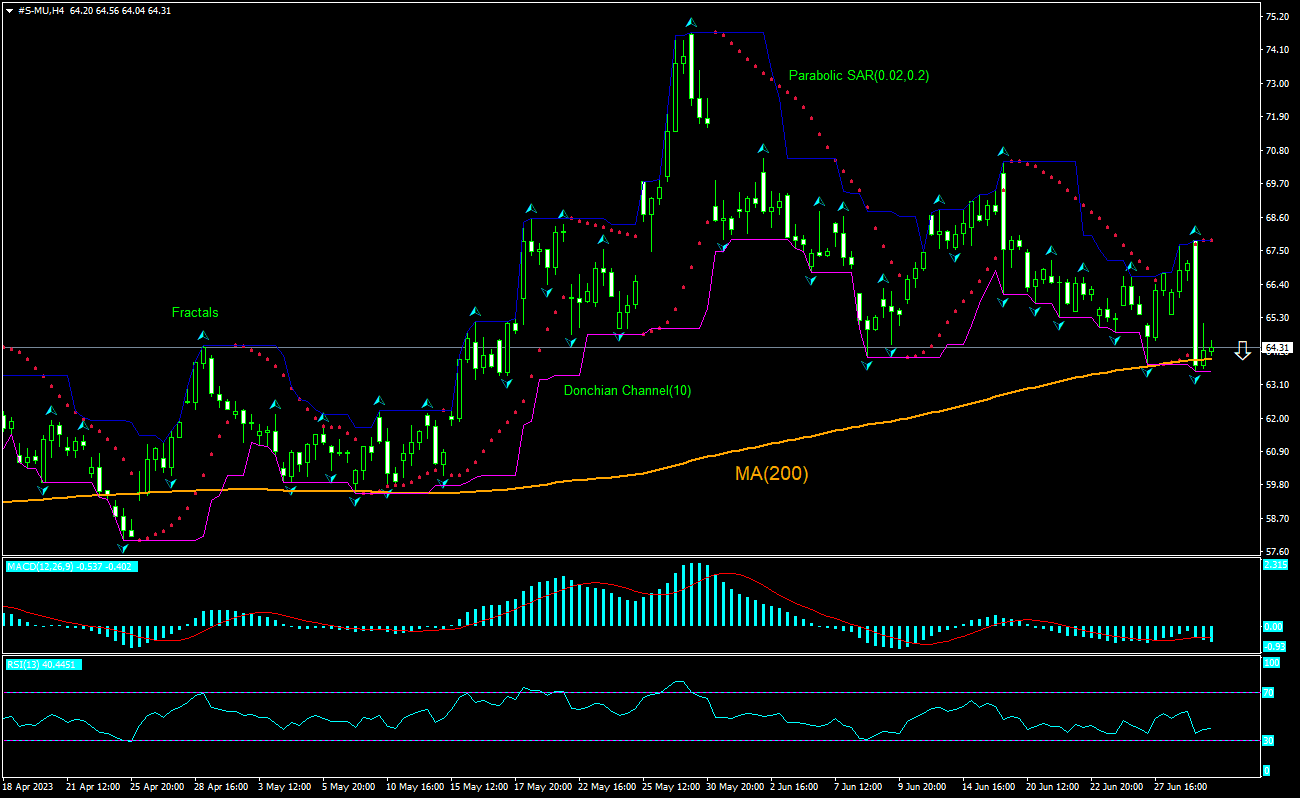Click the 27 Jun 16:00 time axis label
Viewport: 1300px width, 798px height.
1181,787
